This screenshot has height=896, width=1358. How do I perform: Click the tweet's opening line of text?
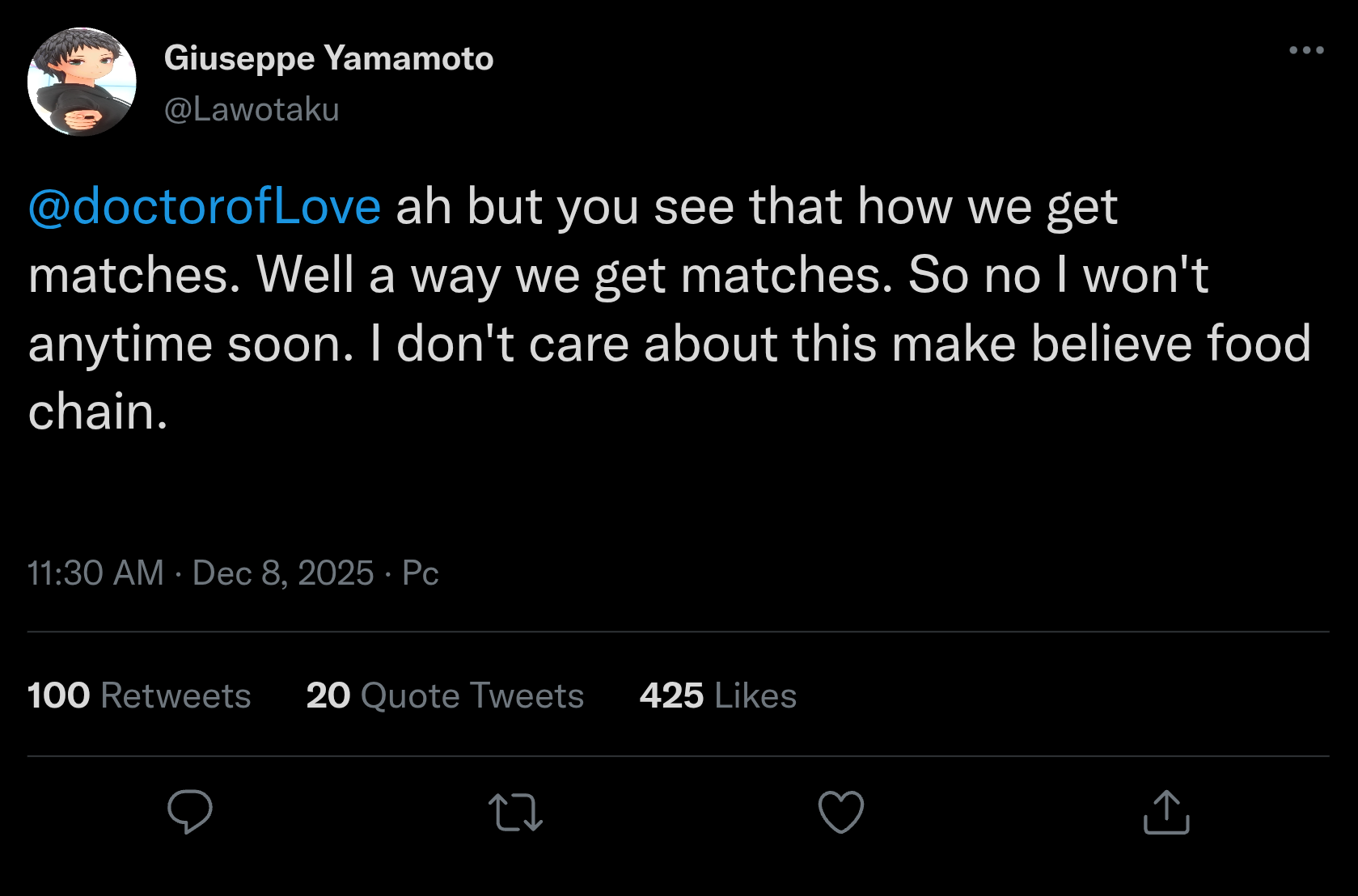pos(756,206)
